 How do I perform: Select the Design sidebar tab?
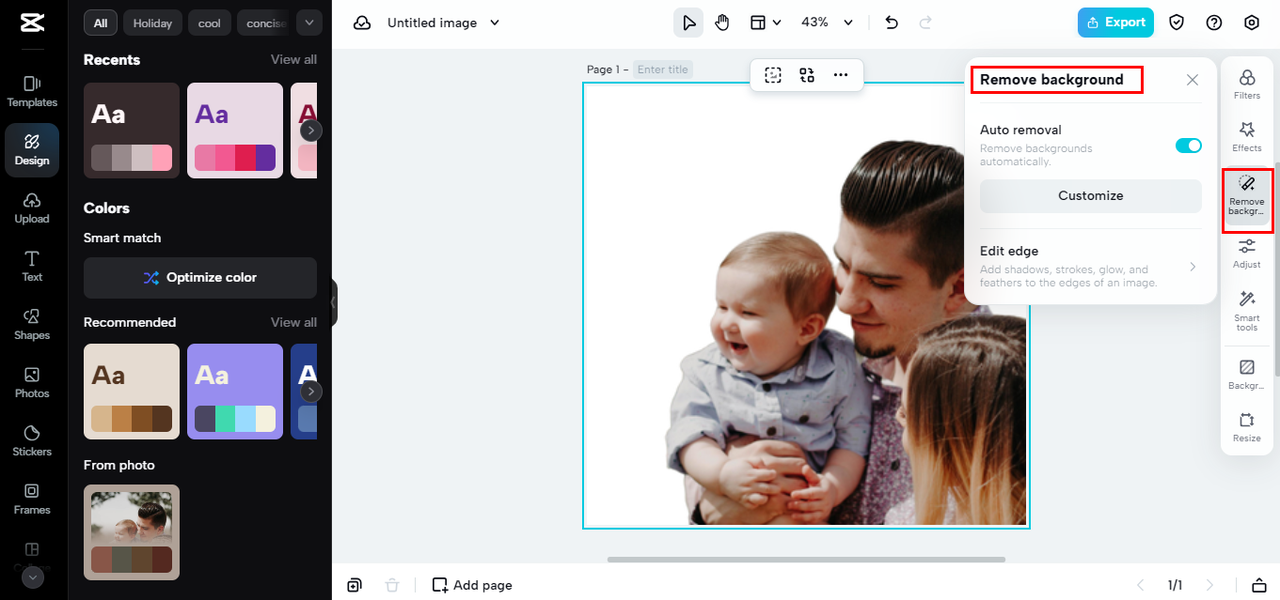[32, 149]
